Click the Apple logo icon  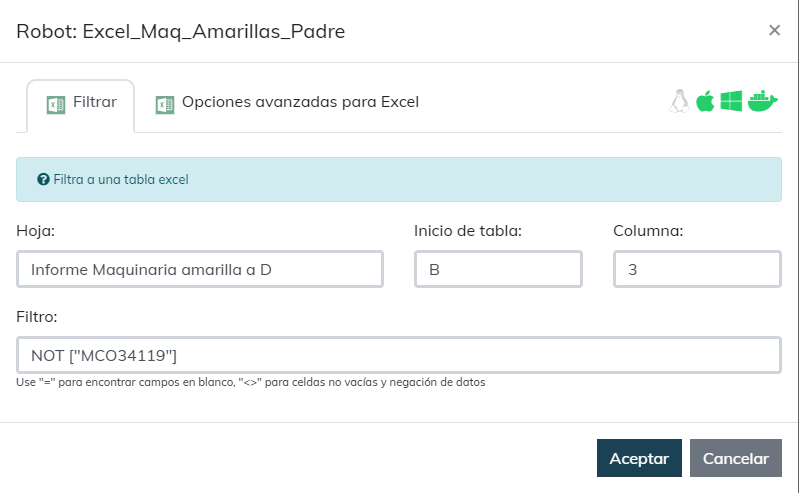pyautogui.click(x=705, y=102)
